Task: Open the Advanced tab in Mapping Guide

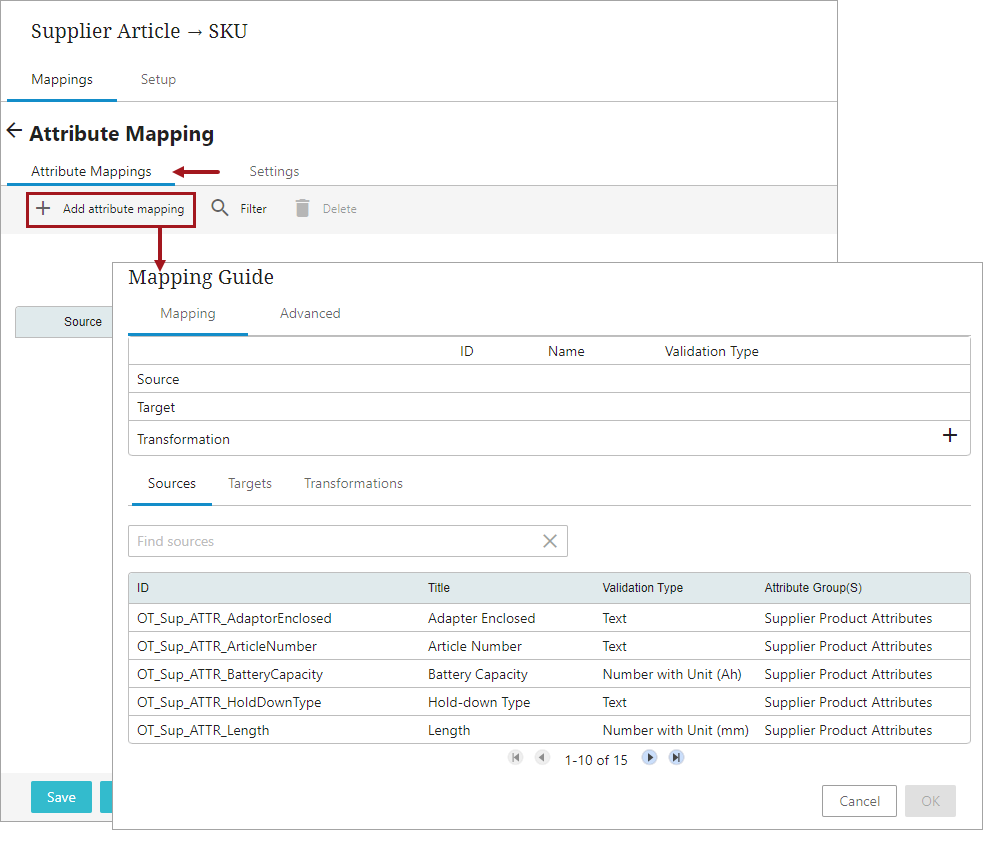Action: pyautogui.click(x=310, y=313)
